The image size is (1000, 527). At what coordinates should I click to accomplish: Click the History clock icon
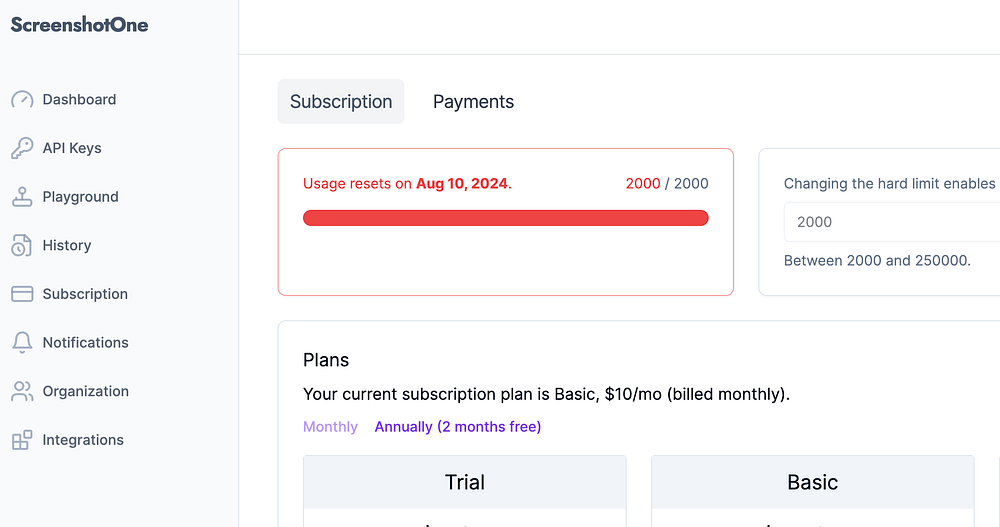(22, 246)
